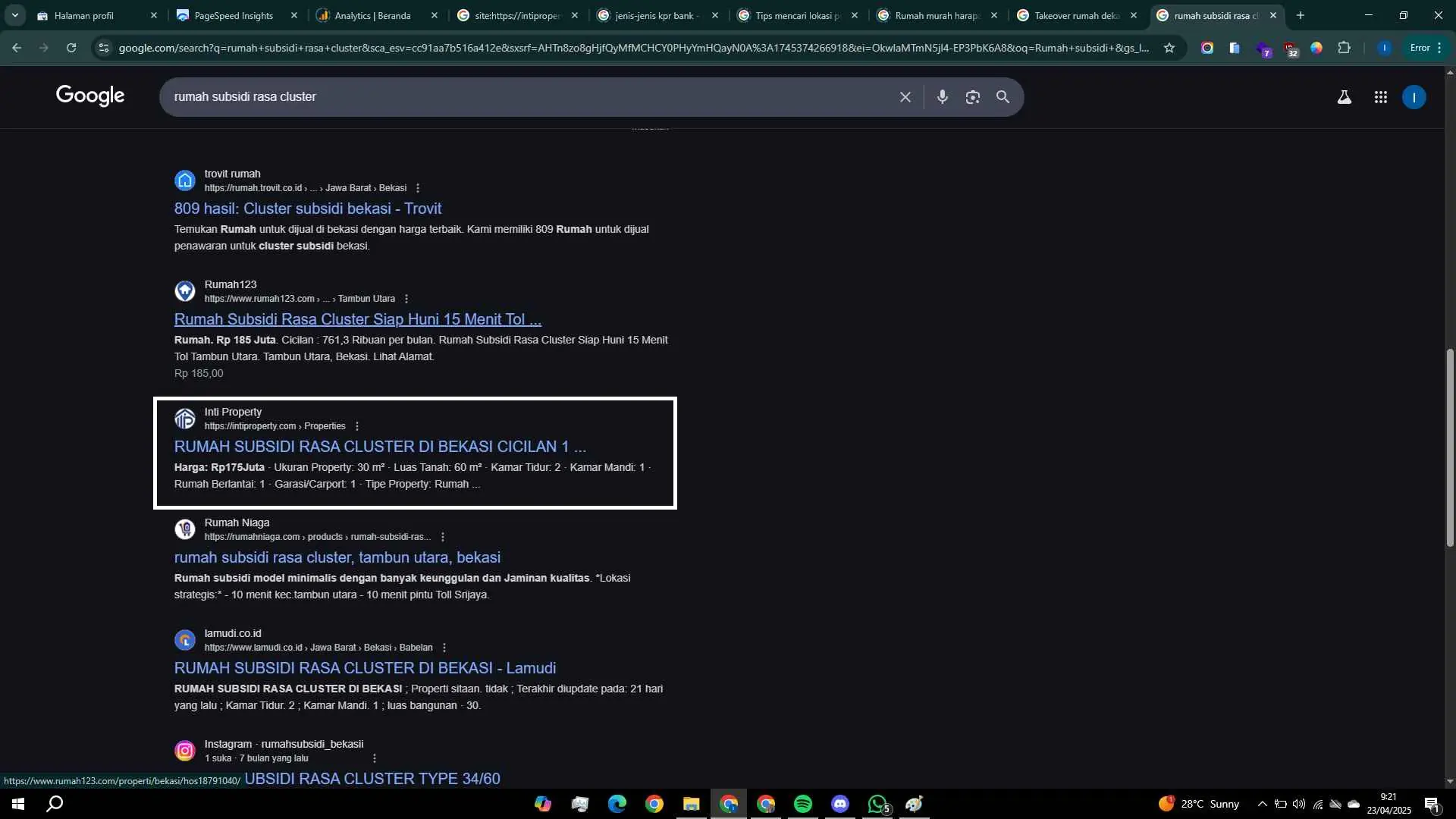1456x819 pixels.
Task: Open Search Labs flask icon
Action: coord(1344,97)
